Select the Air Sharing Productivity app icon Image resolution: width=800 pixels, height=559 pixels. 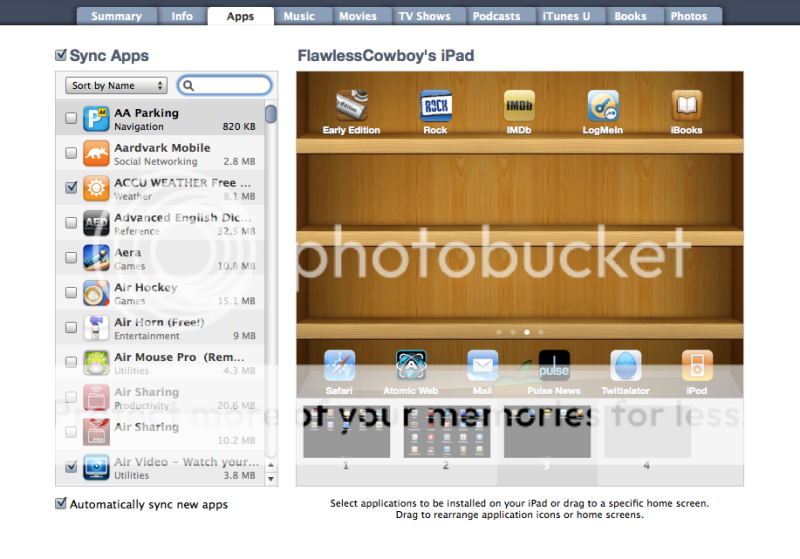(x=96, y=397)
